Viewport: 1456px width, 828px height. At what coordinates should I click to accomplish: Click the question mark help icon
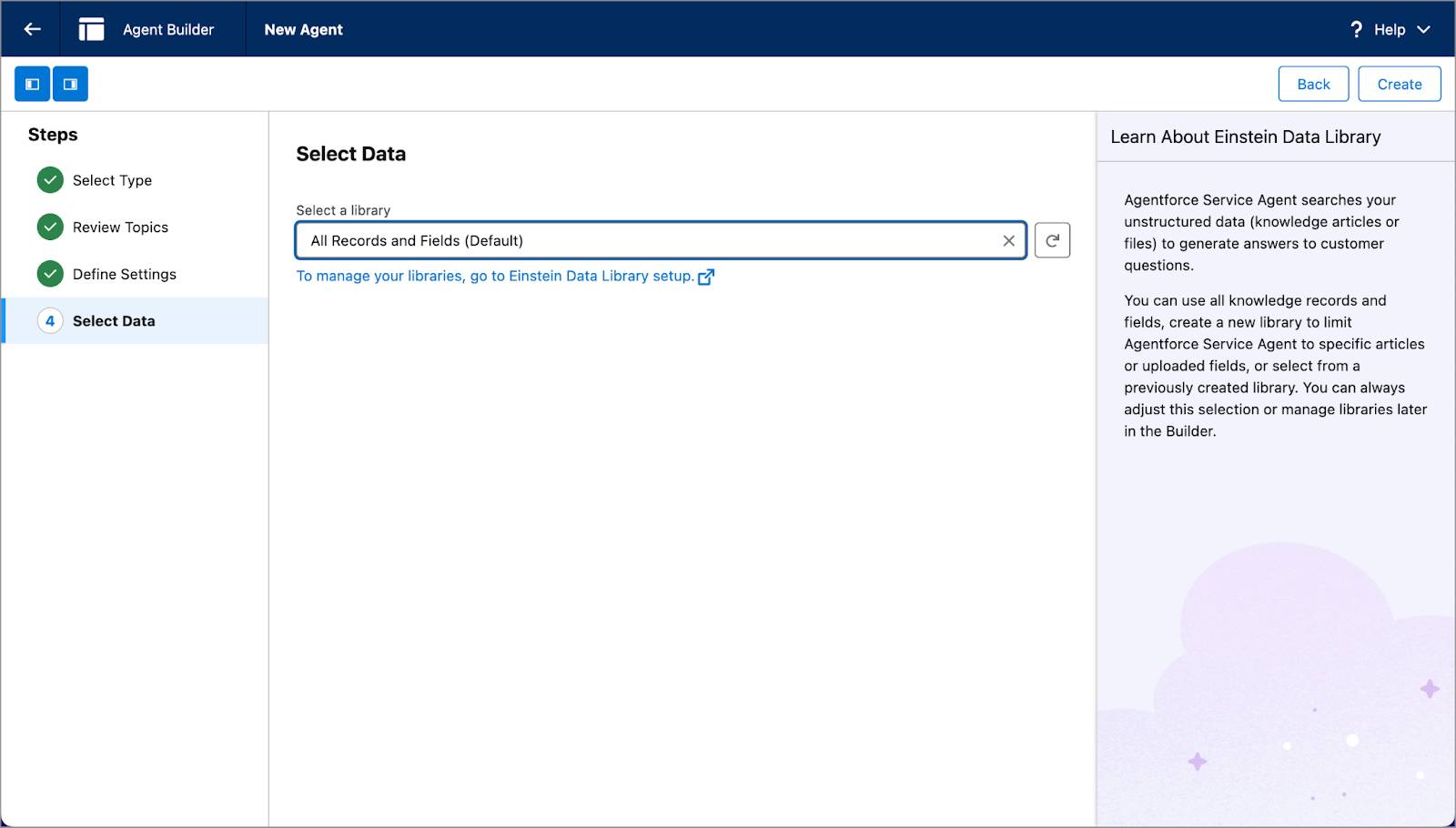pos(1356,29)
